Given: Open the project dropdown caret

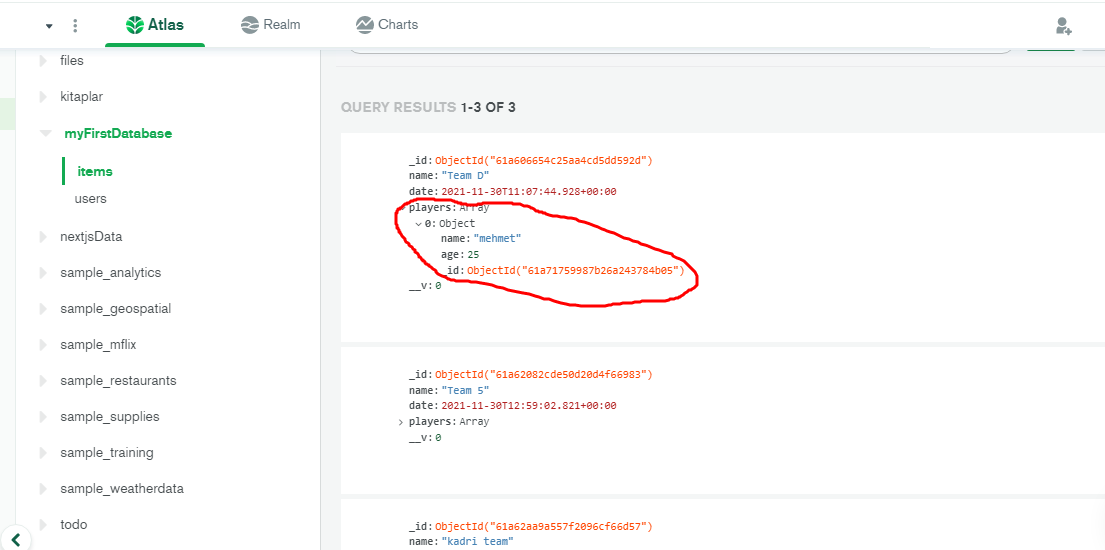Looking at the screenshot, I should pos(49,27).
